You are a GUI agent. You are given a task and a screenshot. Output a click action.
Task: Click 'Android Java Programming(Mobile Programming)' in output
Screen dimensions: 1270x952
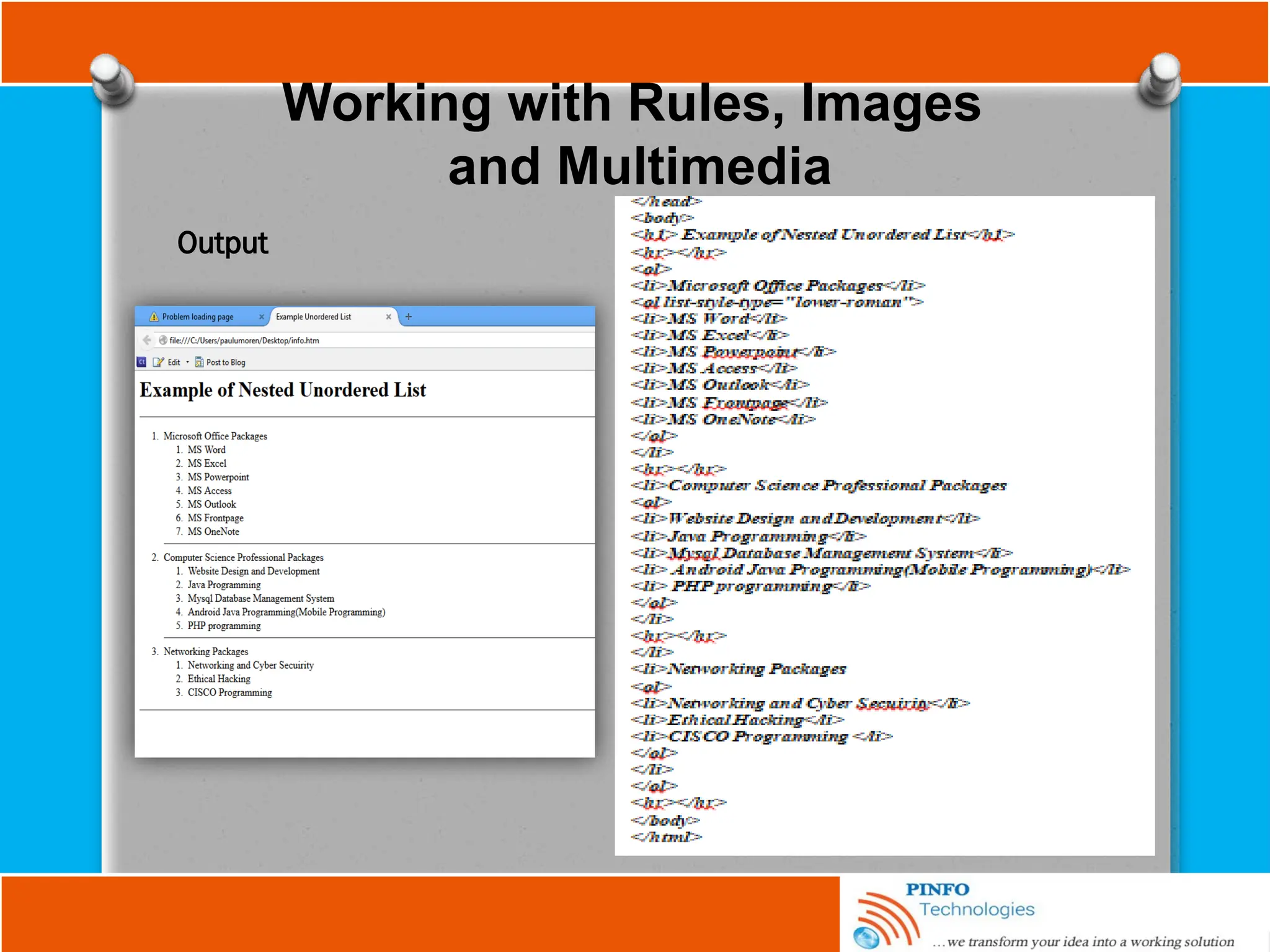286,612
